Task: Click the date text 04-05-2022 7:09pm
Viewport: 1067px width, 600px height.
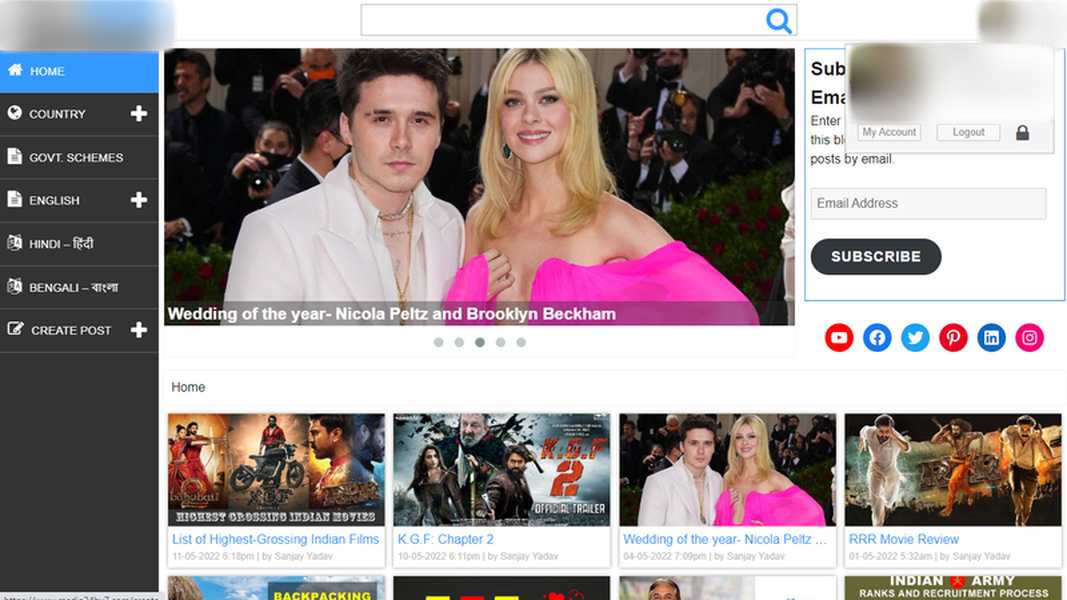Action: coord(665,556)
